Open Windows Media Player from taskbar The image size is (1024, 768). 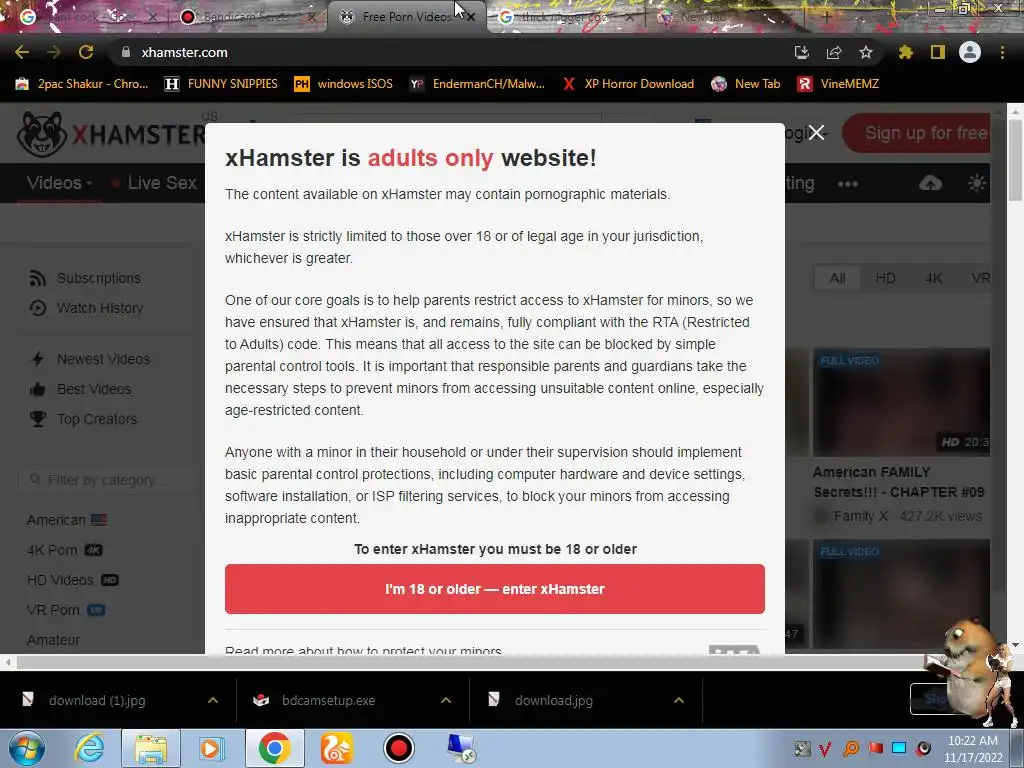point(211,748)
